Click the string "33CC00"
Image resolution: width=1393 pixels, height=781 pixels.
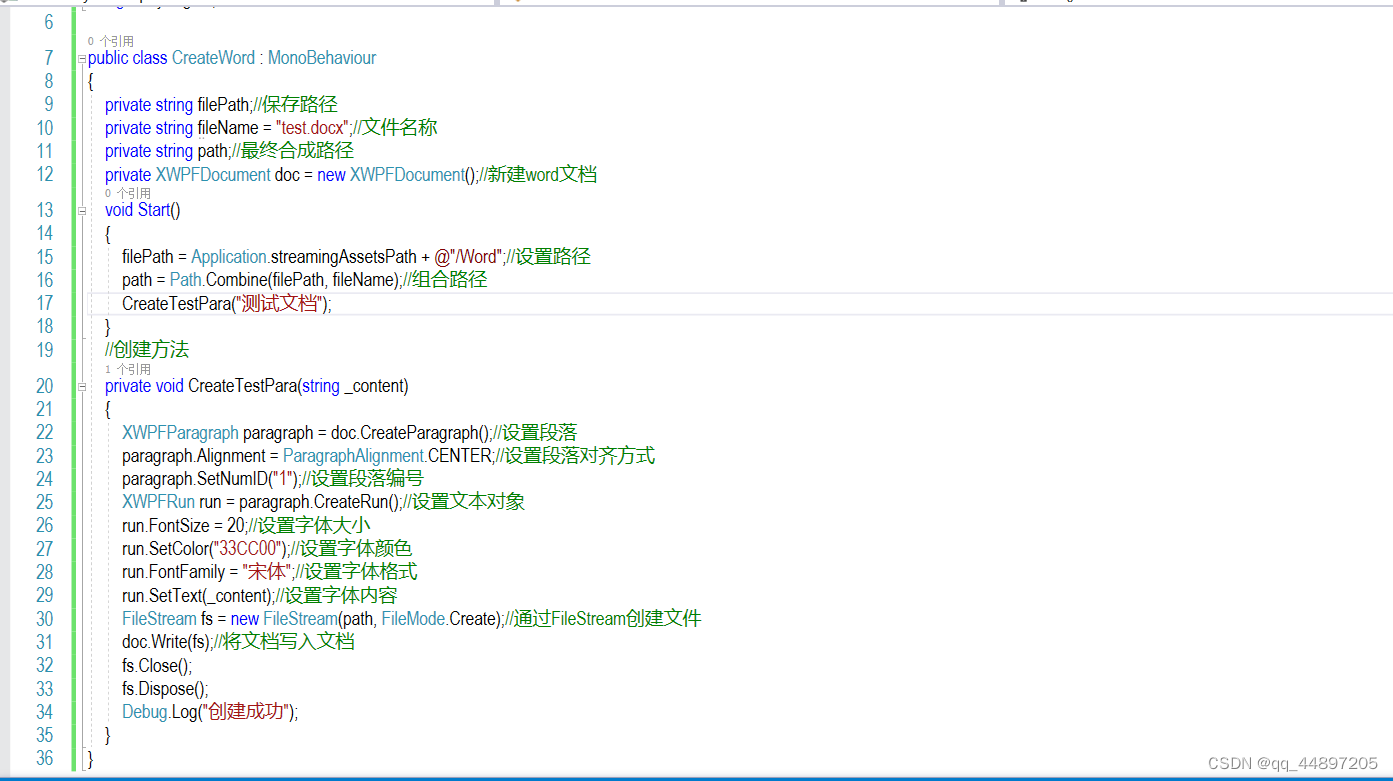click(246, 549)
